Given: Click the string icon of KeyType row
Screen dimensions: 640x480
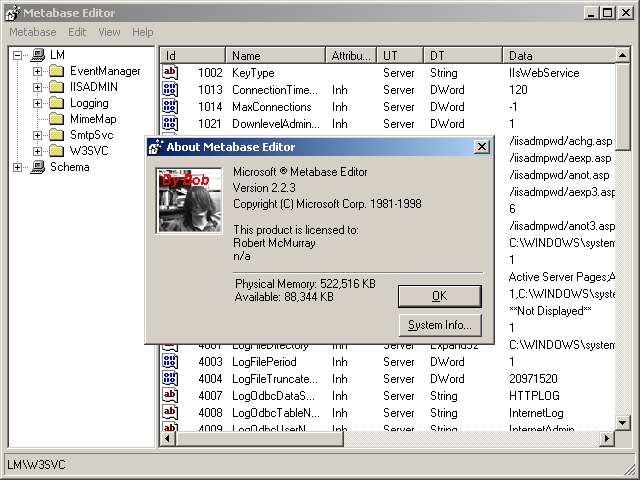Looking at the screenshot, I should point(170,72).
